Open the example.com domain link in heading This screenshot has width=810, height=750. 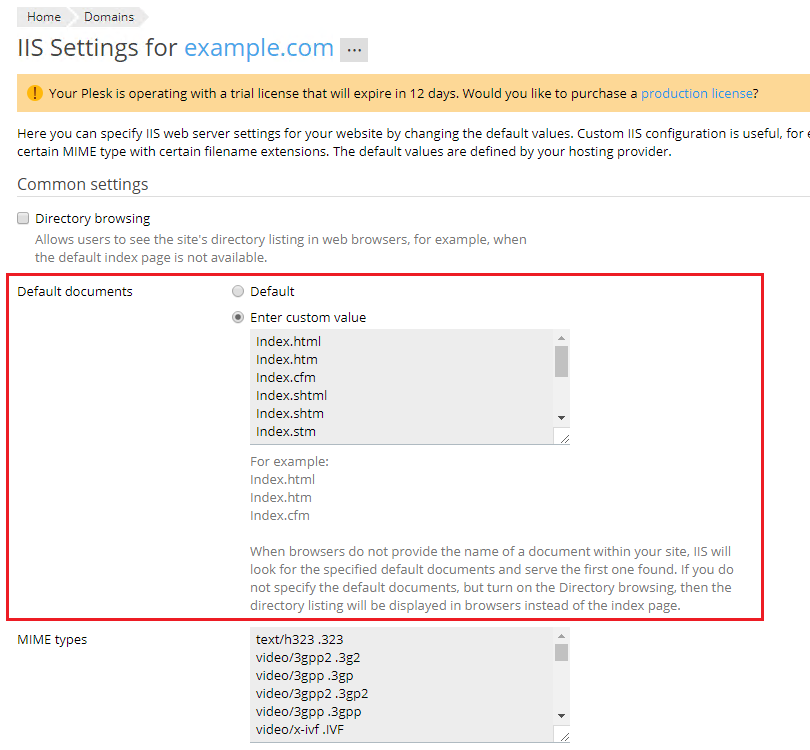pos(258,48)
